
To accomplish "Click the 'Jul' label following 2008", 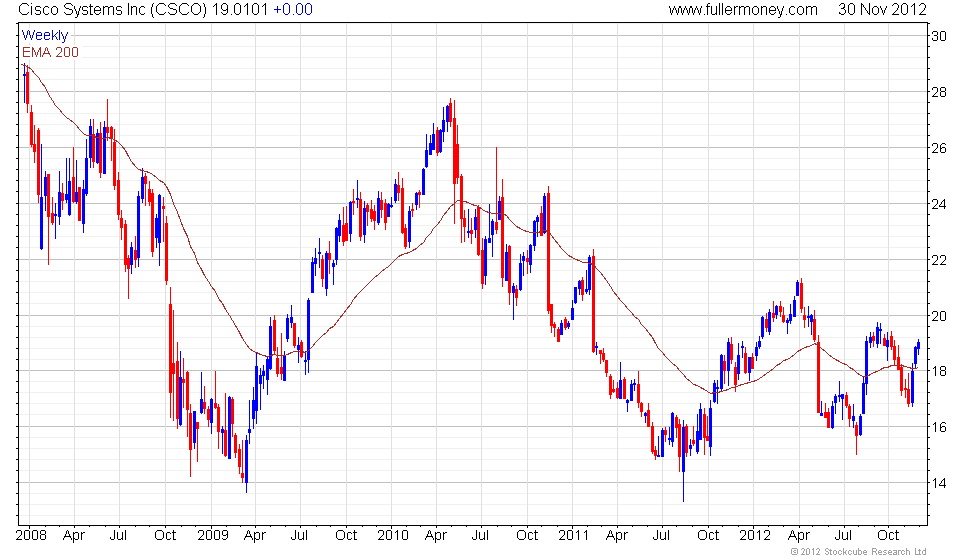I will (118, 536).
